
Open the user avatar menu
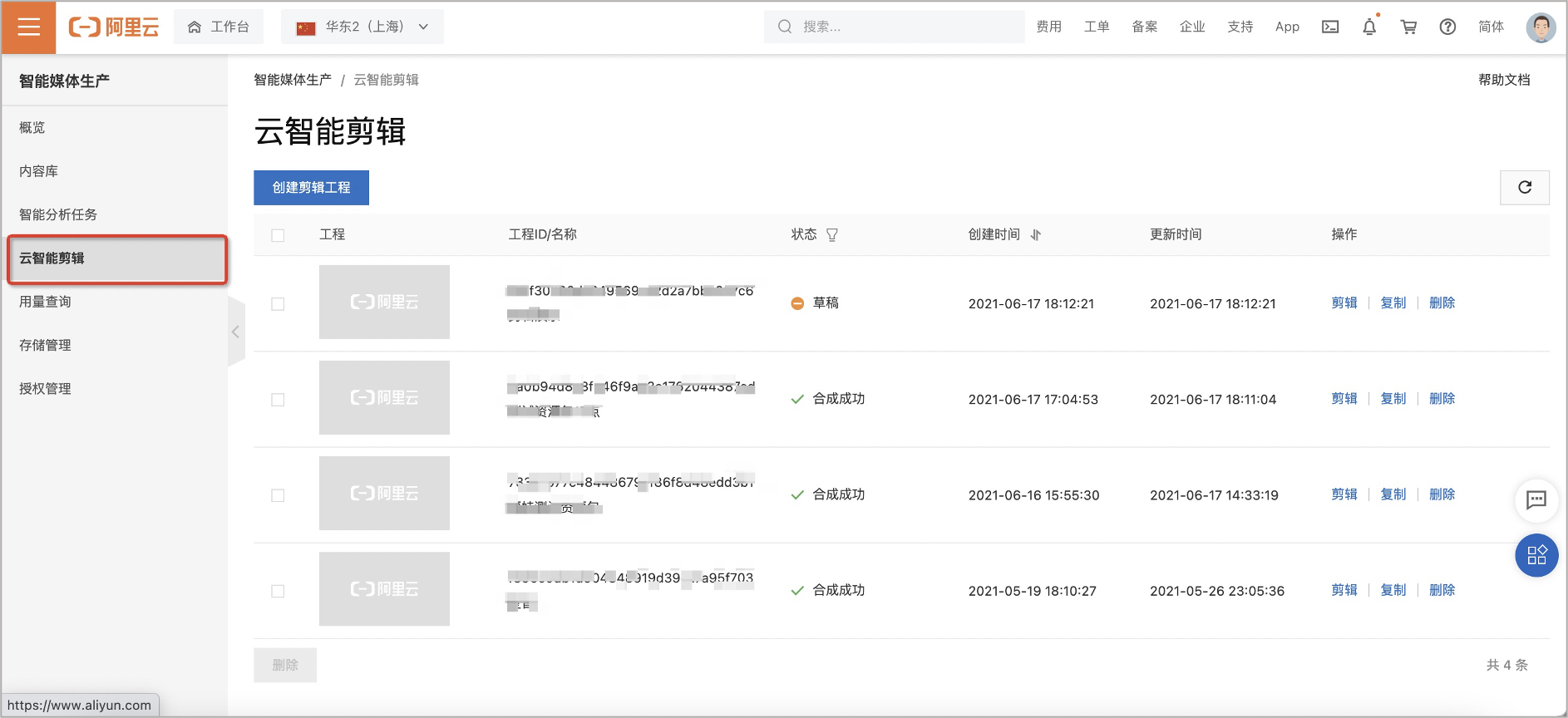tap(1541, 27)
